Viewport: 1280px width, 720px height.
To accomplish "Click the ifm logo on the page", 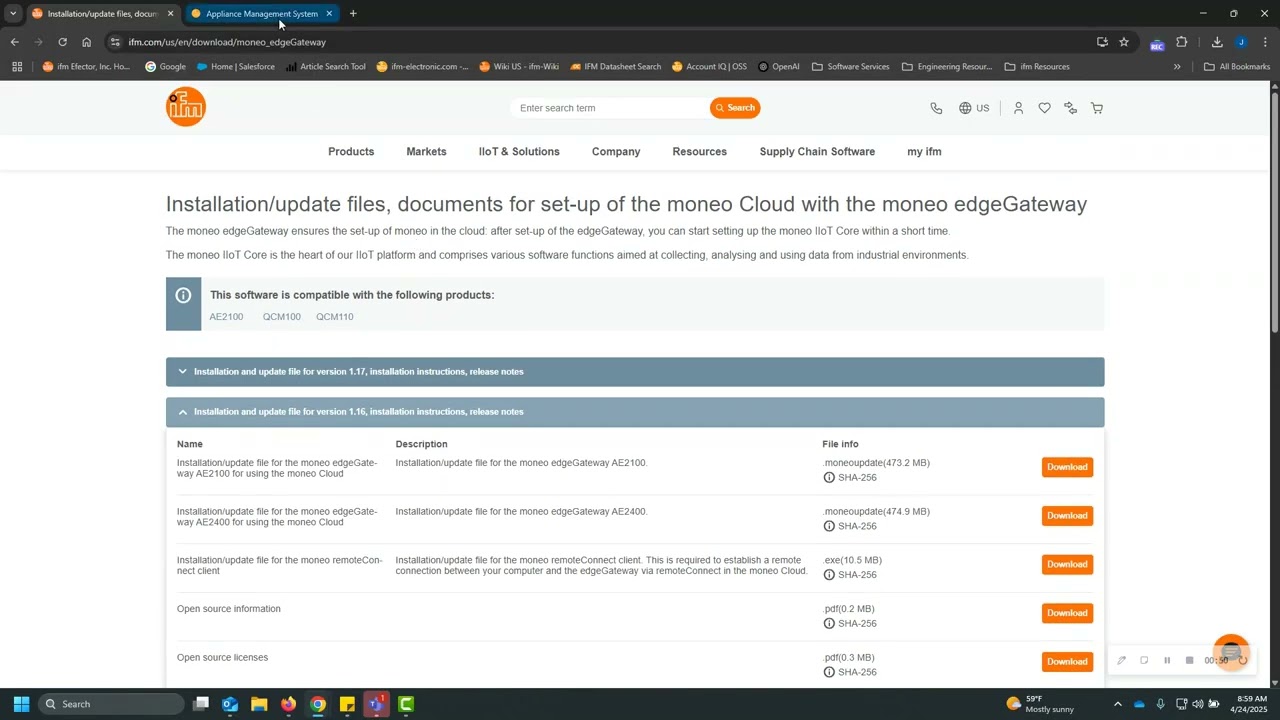I will click(x=186, y=107).
